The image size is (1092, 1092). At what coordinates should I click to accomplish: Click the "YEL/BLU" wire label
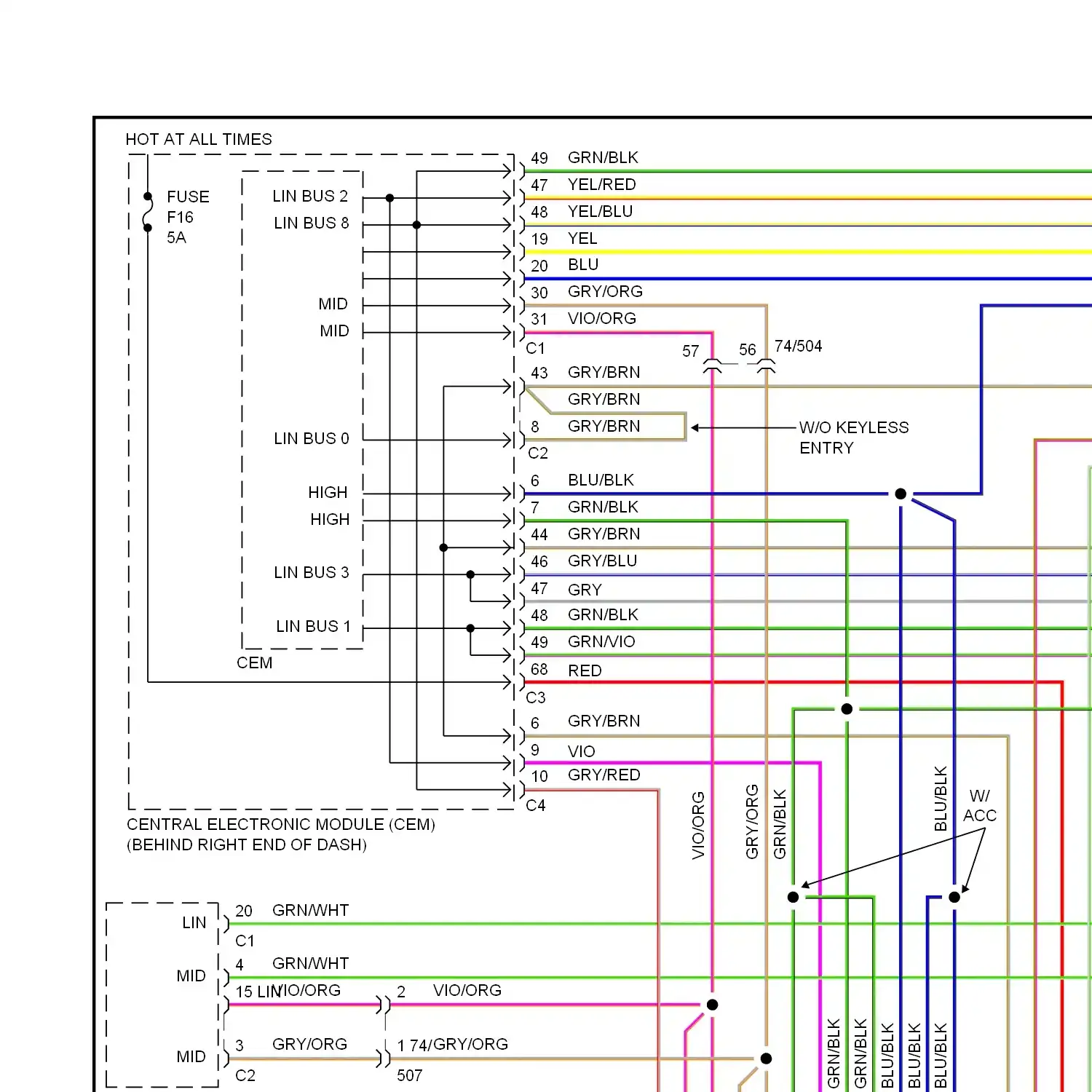click(x=601, y=211)
